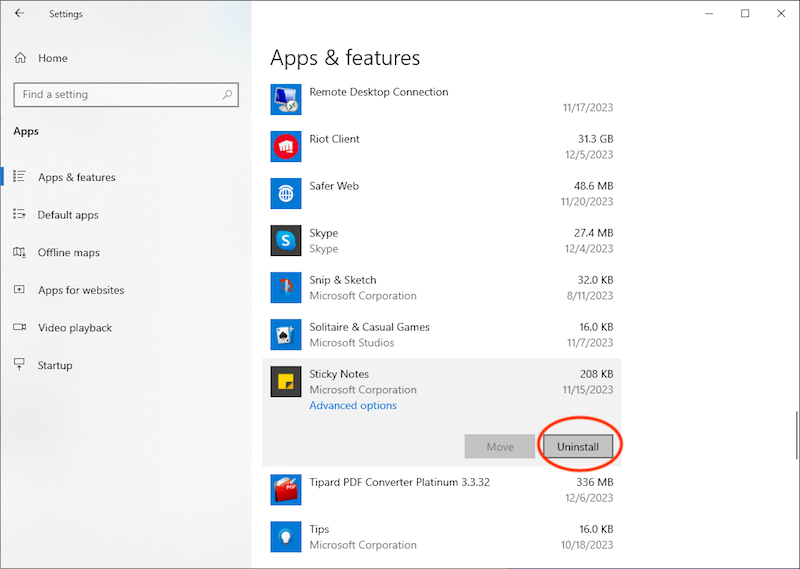800x569 pixels.
Task: Click the Home house icon
Action: click(20, 58)
